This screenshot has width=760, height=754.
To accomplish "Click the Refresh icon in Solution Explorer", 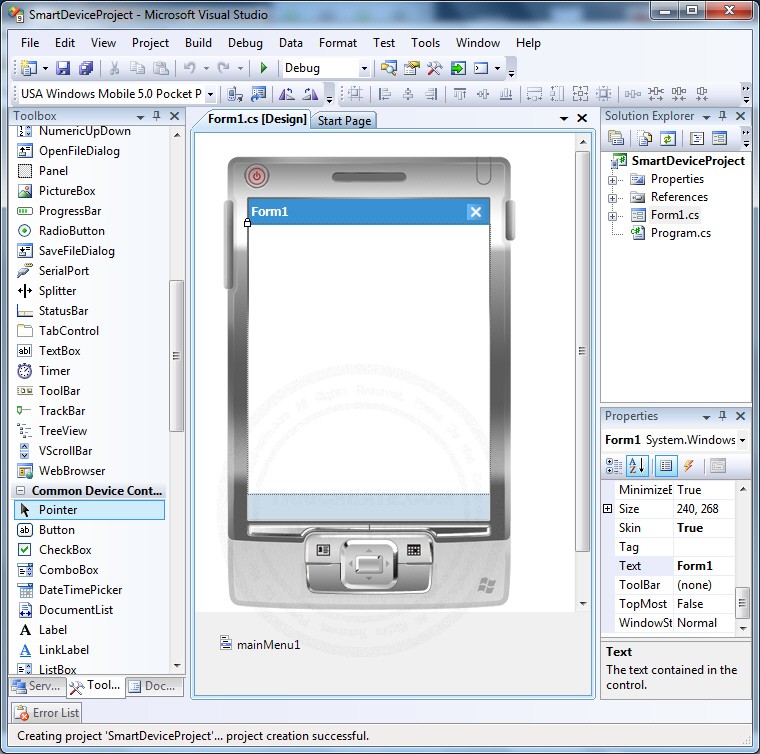I will coord(668,139).
